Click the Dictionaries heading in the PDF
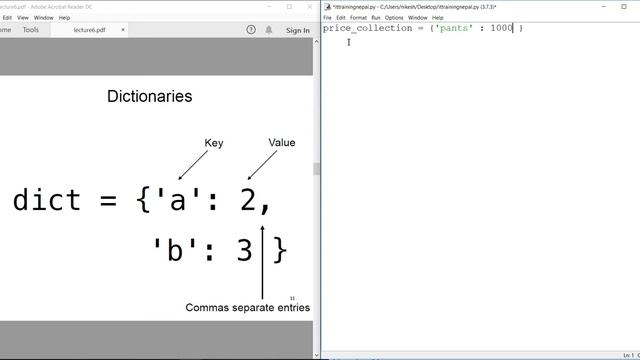 149,97
